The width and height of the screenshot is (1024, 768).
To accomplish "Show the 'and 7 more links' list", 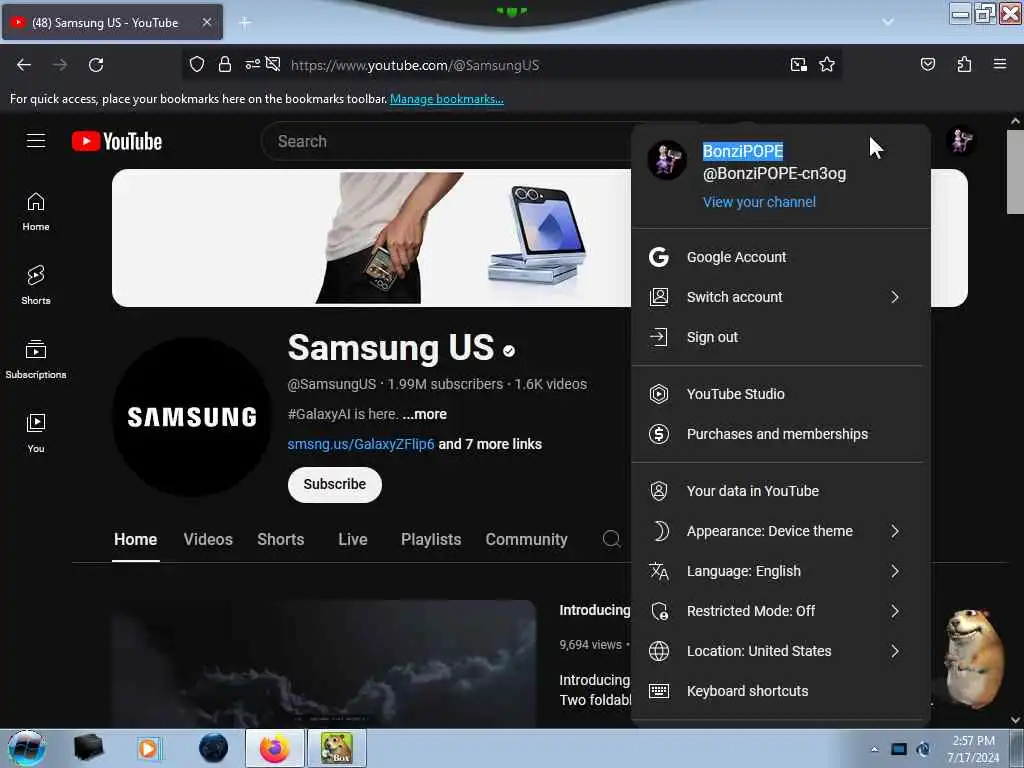I will point(490,444).
